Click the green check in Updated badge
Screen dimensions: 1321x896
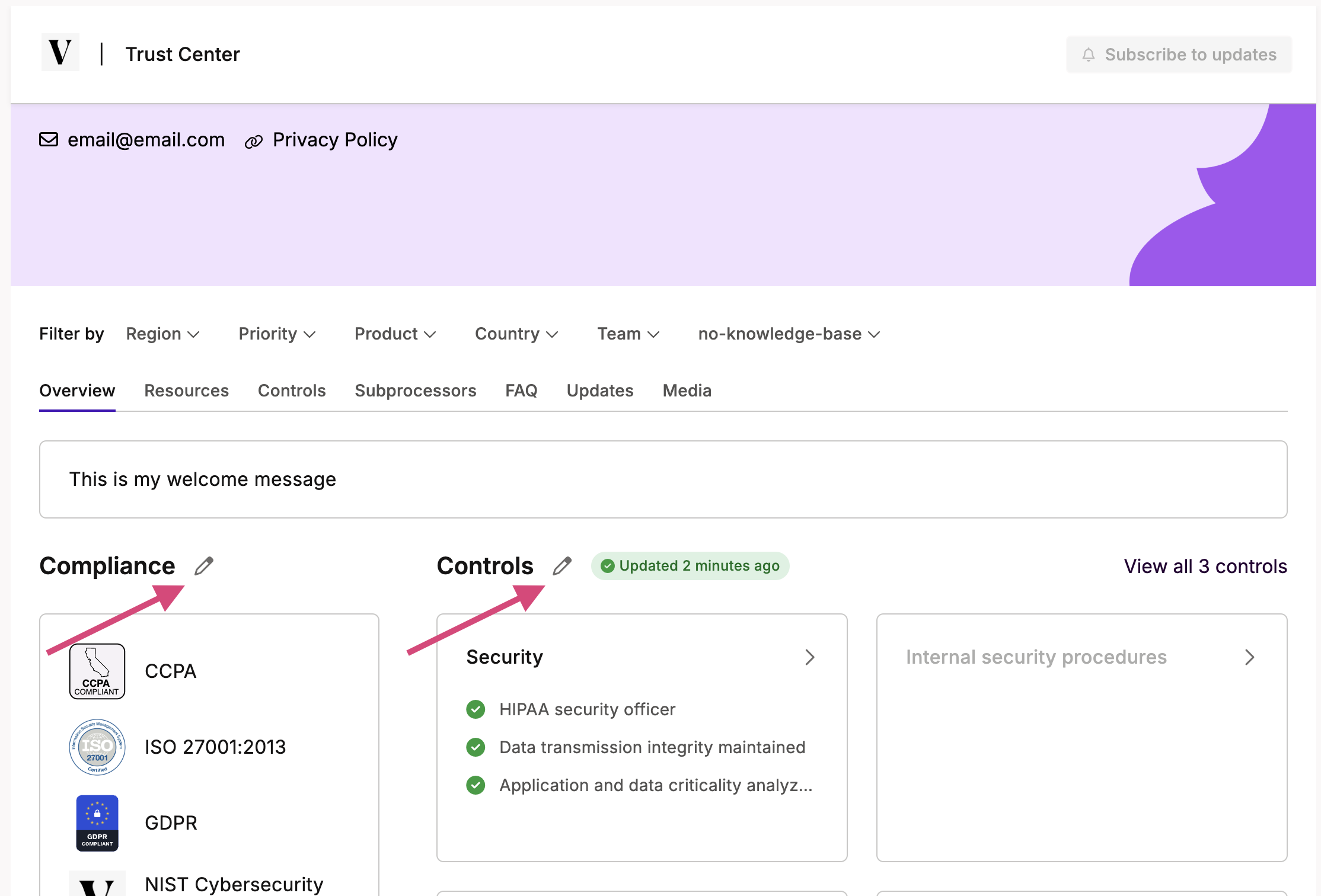coord(608,566)
